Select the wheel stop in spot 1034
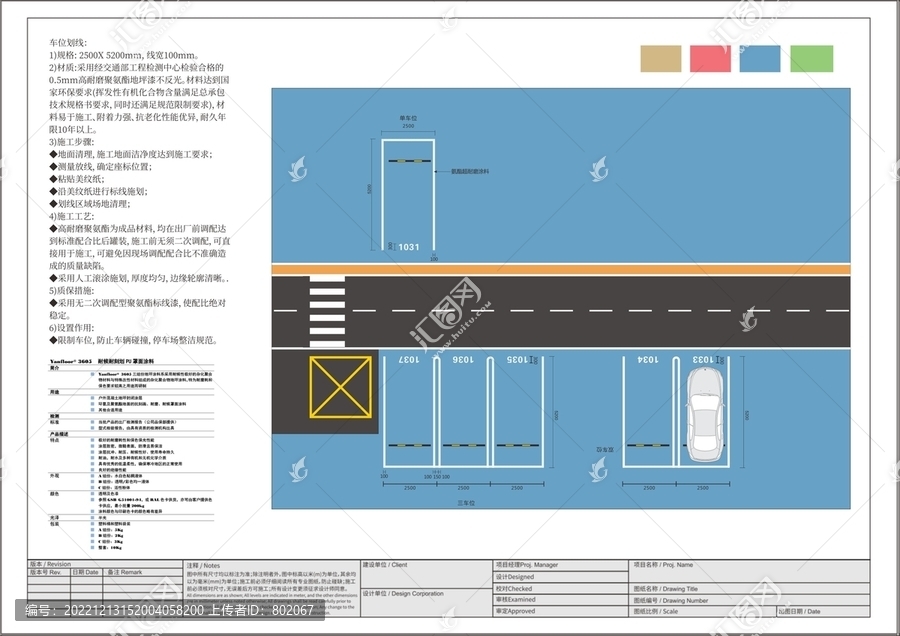 point(649,445)
